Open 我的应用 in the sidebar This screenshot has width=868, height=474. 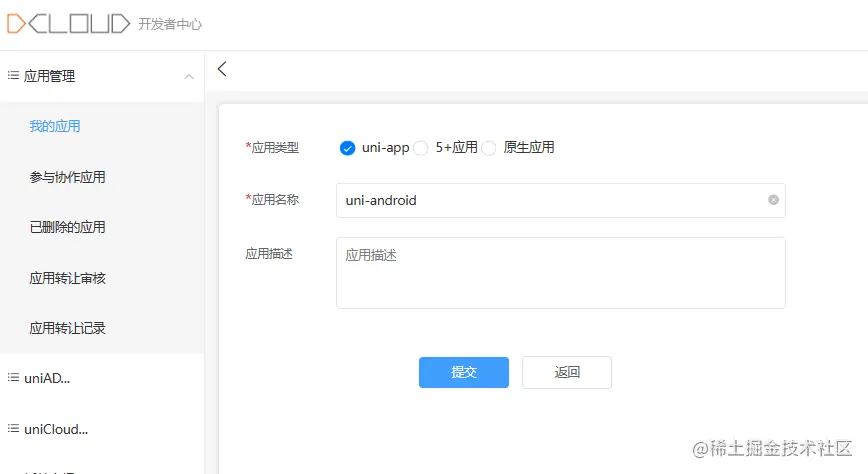55,126
